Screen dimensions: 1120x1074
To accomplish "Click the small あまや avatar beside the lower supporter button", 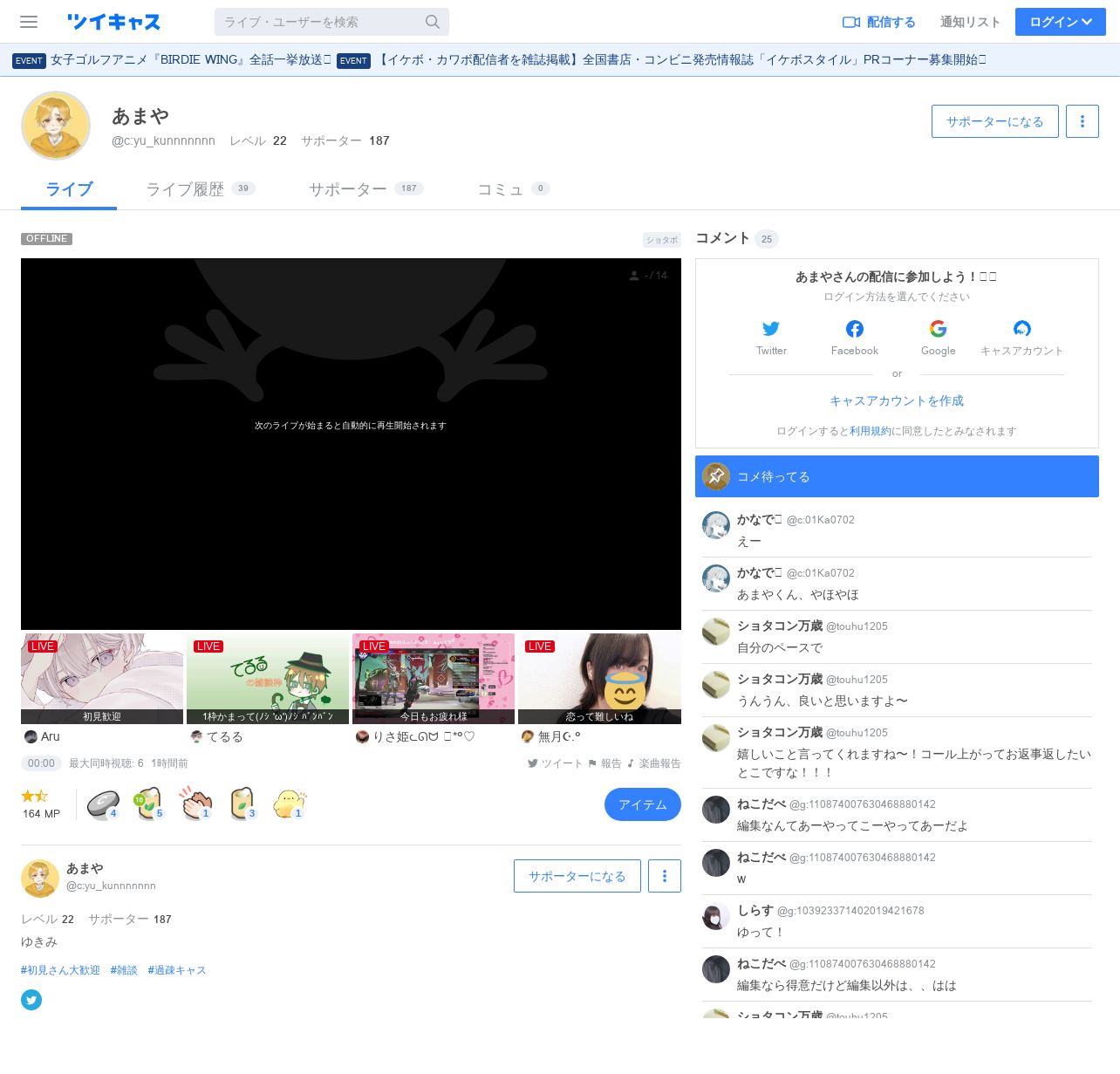I will pyautogui.click(x=40, y=879).
